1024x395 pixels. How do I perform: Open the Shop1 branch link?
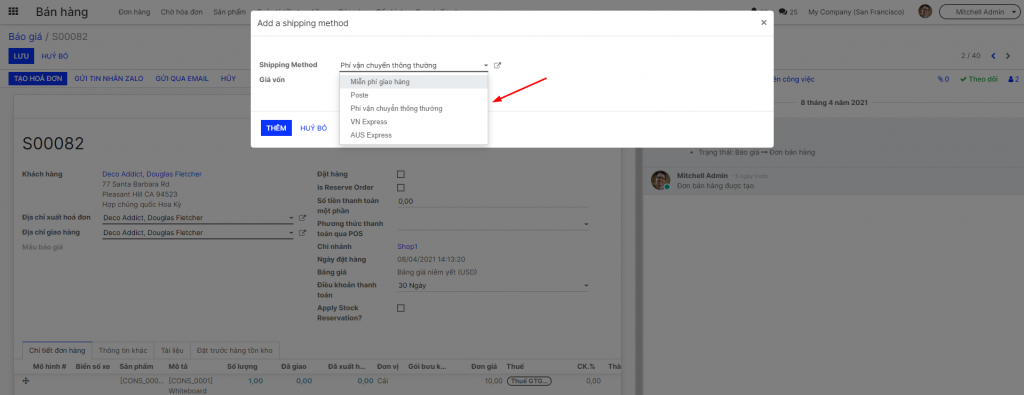407,246
